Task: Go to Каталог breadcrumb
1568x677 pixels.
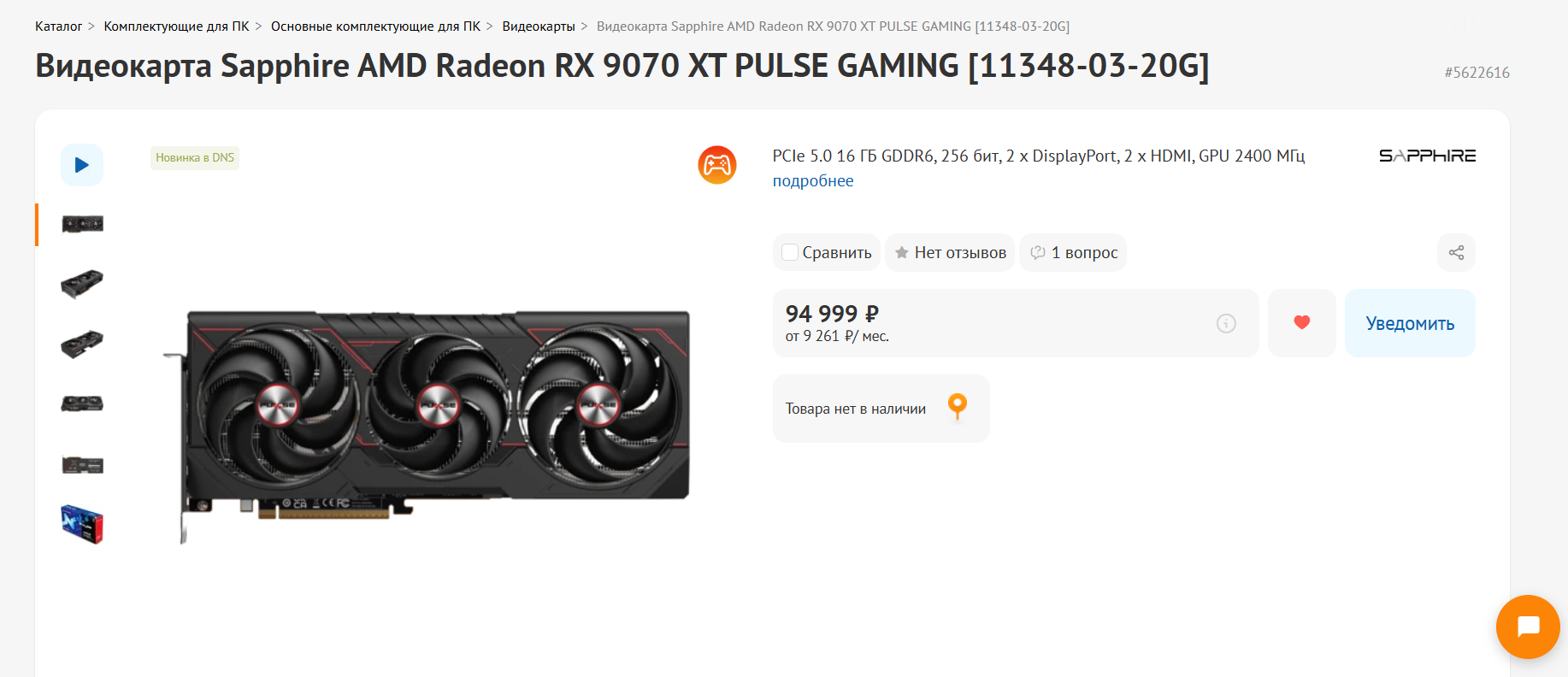Action: coord(58,26)
